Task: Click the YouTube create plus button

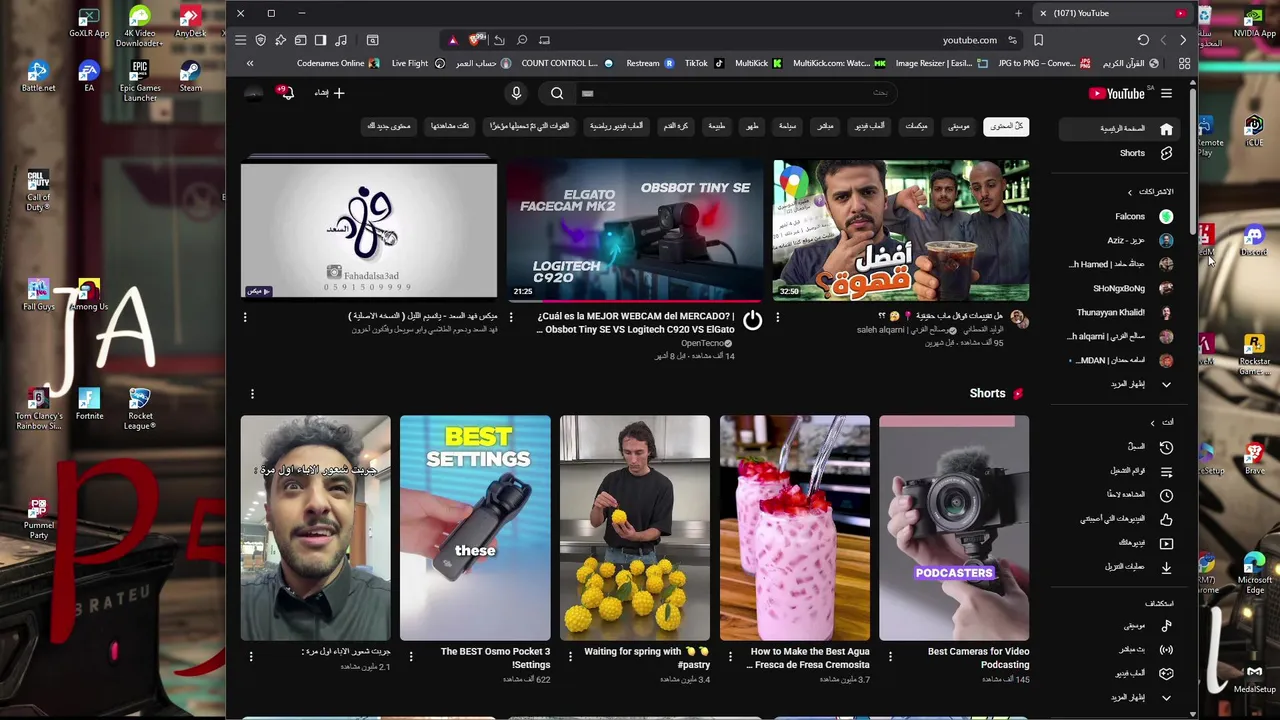Action: click(330, 93)
